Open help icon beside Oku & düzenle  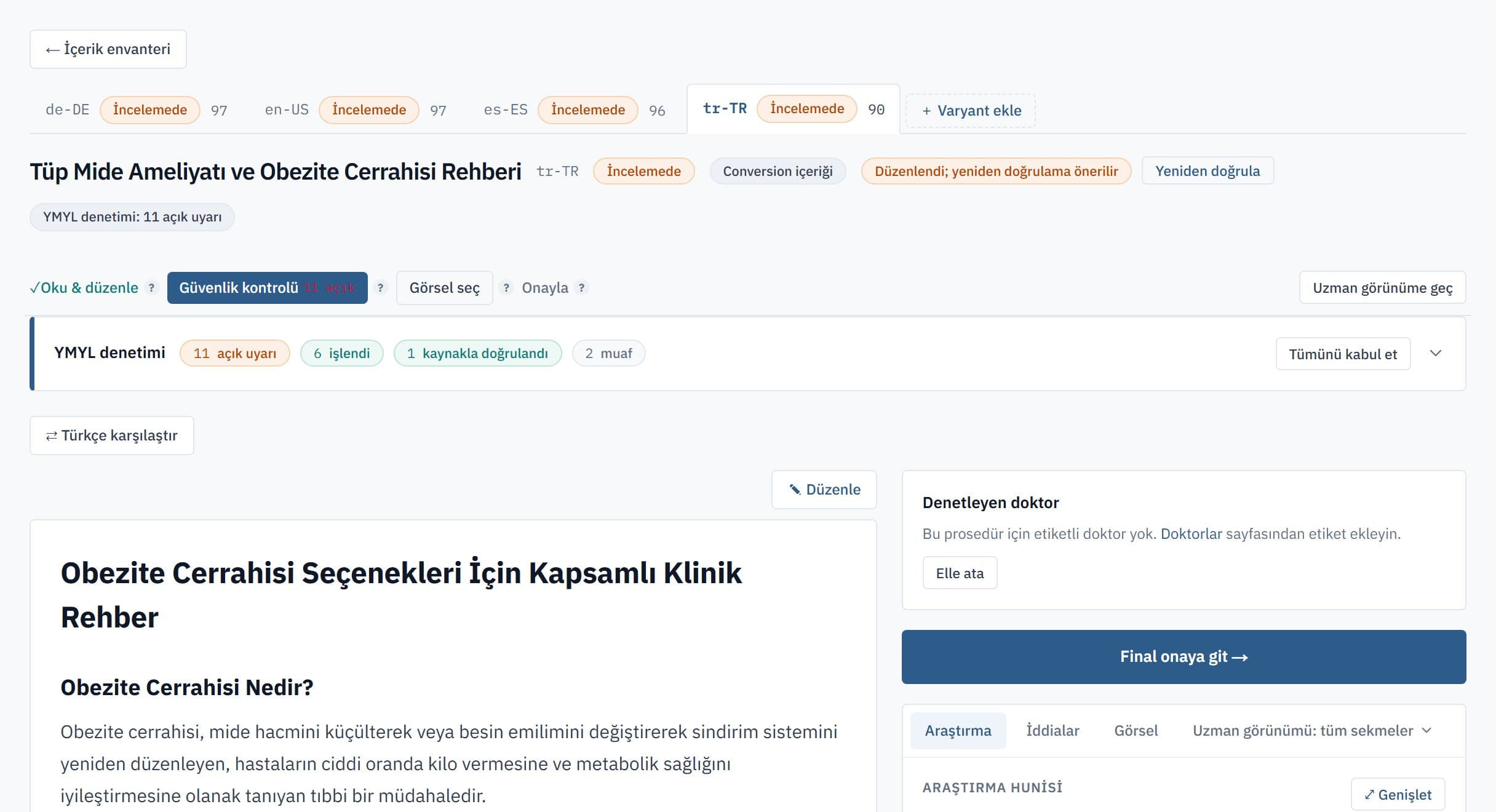click(x=151, y=288)
